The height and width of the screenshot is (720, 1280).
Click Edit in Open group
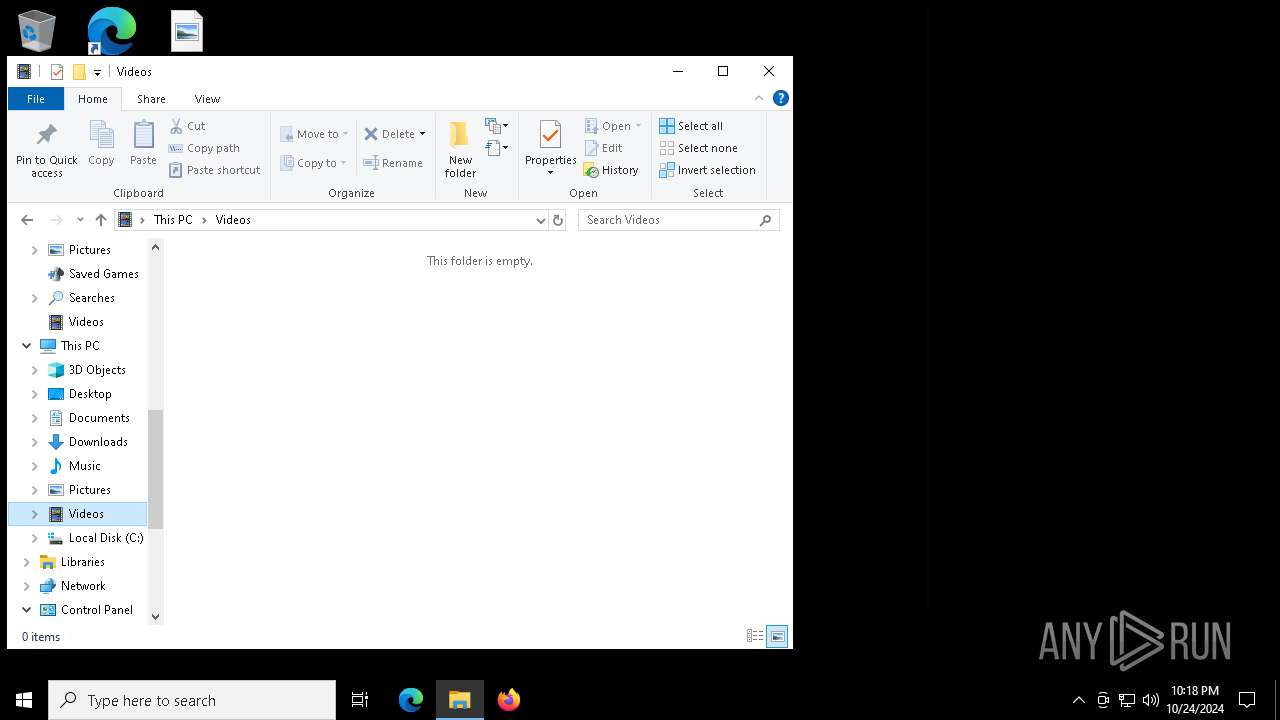604,148
